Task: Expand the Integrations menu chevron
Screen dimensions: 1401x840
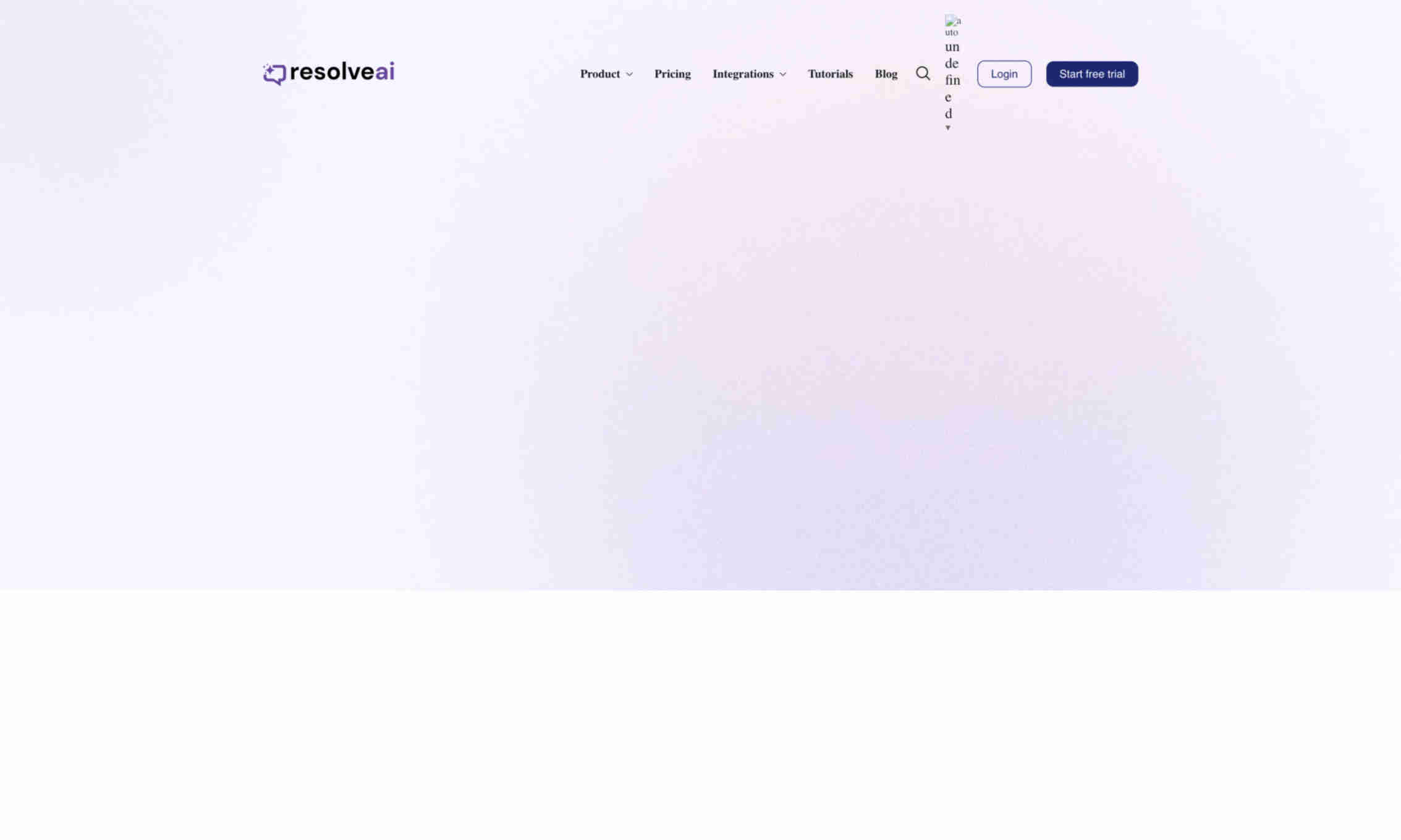Action: click(782, 74)
